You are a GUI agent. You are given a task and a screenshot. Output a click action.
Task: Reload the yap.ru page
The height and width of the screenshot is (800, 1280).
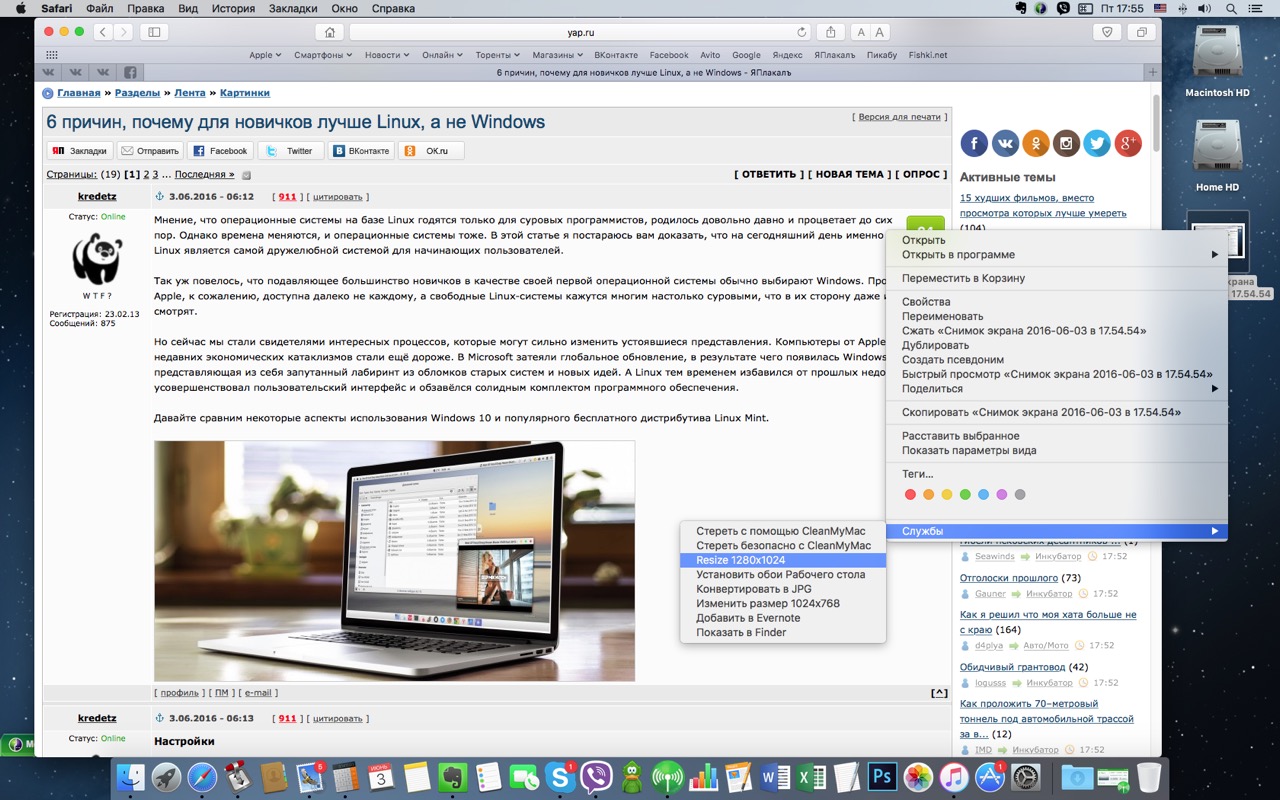click(x=801, y=32)
